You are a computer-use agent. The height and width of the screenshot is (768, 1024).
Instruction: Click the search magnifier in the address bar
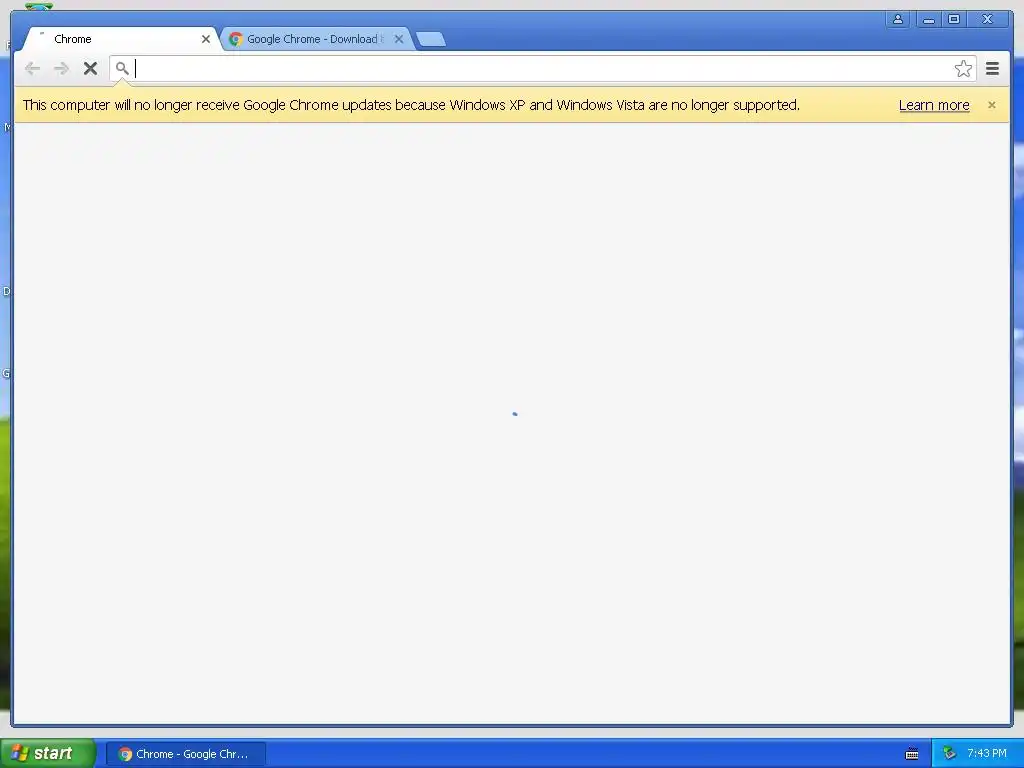pyautogui.click(x=121, y=68)
